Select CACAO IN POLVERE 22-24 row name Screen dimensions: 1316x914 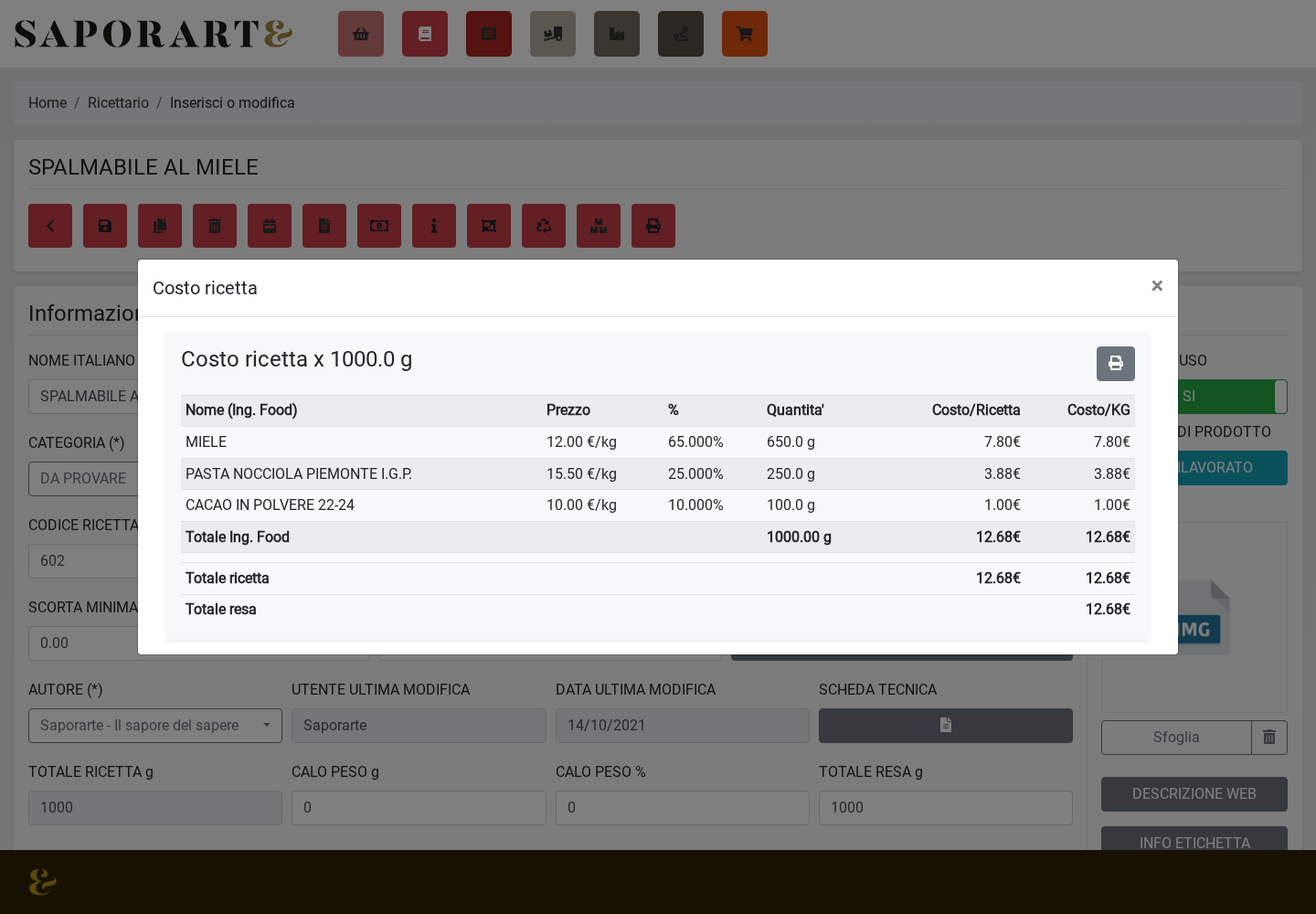[270, 505]
